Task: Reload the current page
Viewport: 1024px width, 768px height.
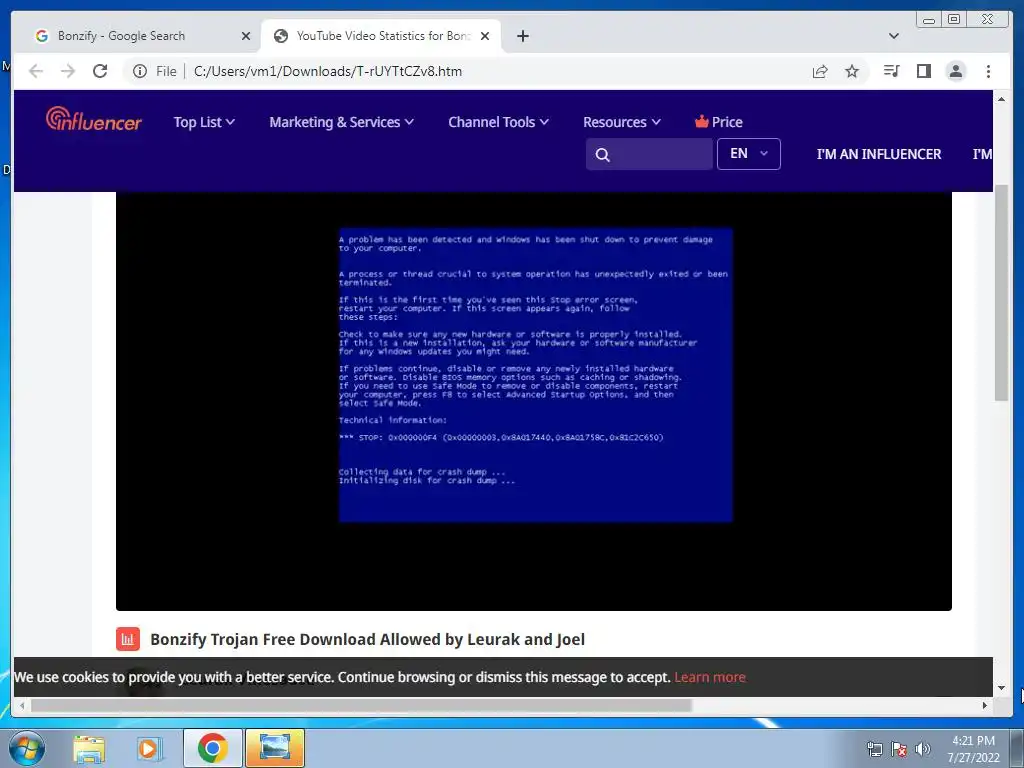Action: tap(100, 71)
